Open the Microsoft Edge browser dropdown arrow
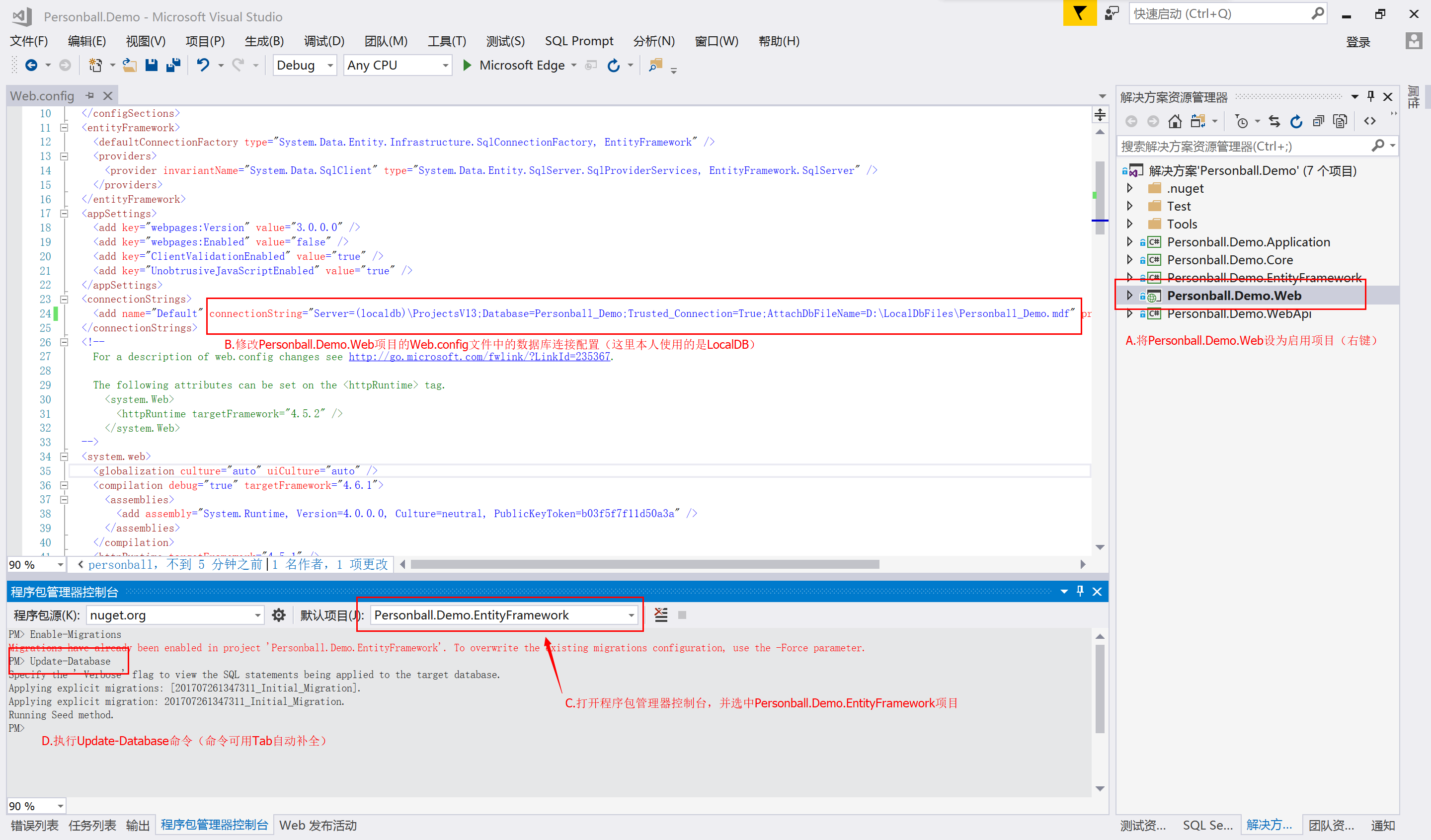 [573, 65]
